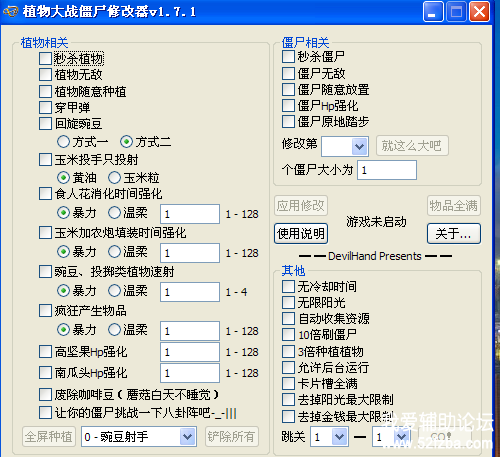500x457 pixels.
Task: Open the 使用说明 instructions
Action: coord(301,234)
